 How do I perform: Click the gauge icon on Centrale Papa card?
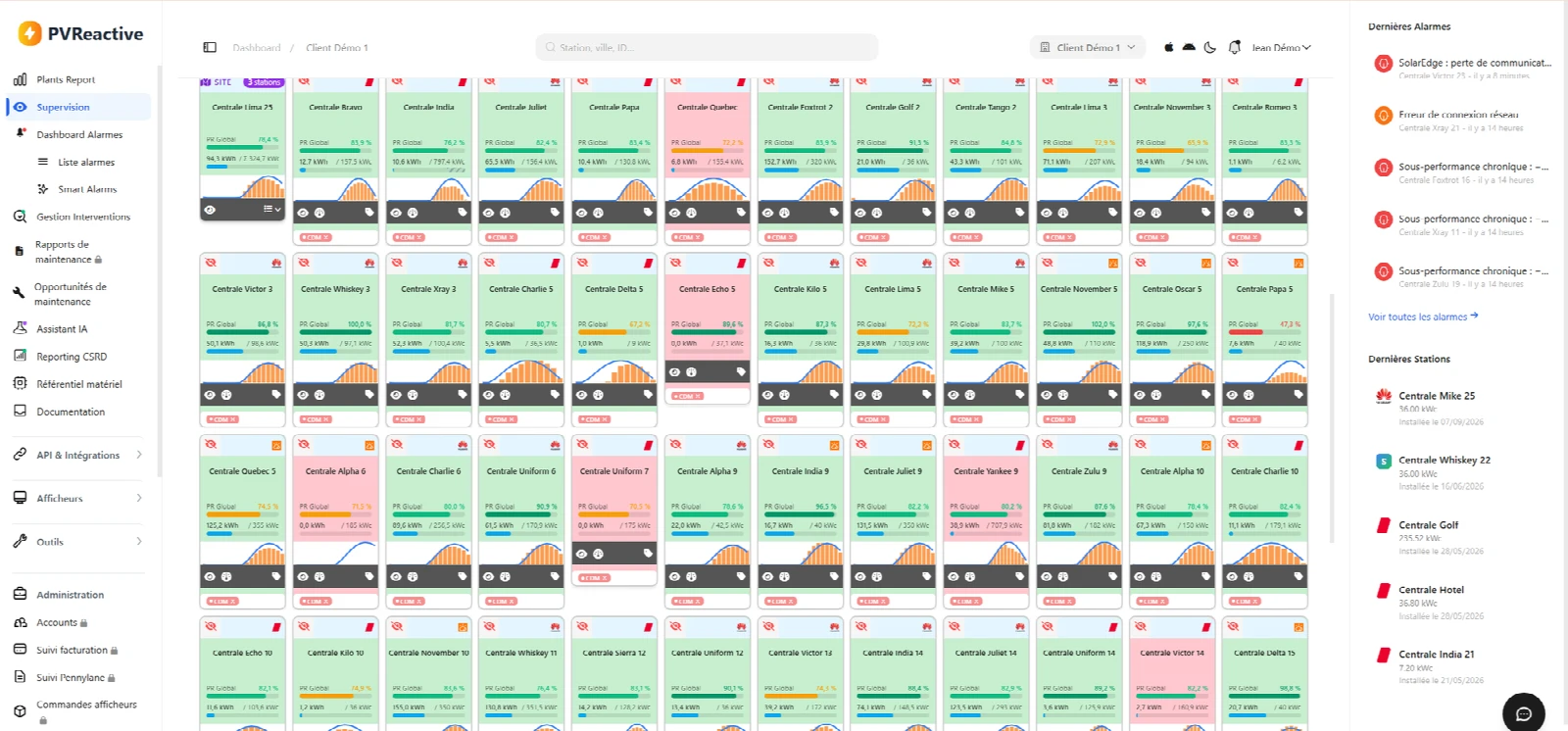598,212
